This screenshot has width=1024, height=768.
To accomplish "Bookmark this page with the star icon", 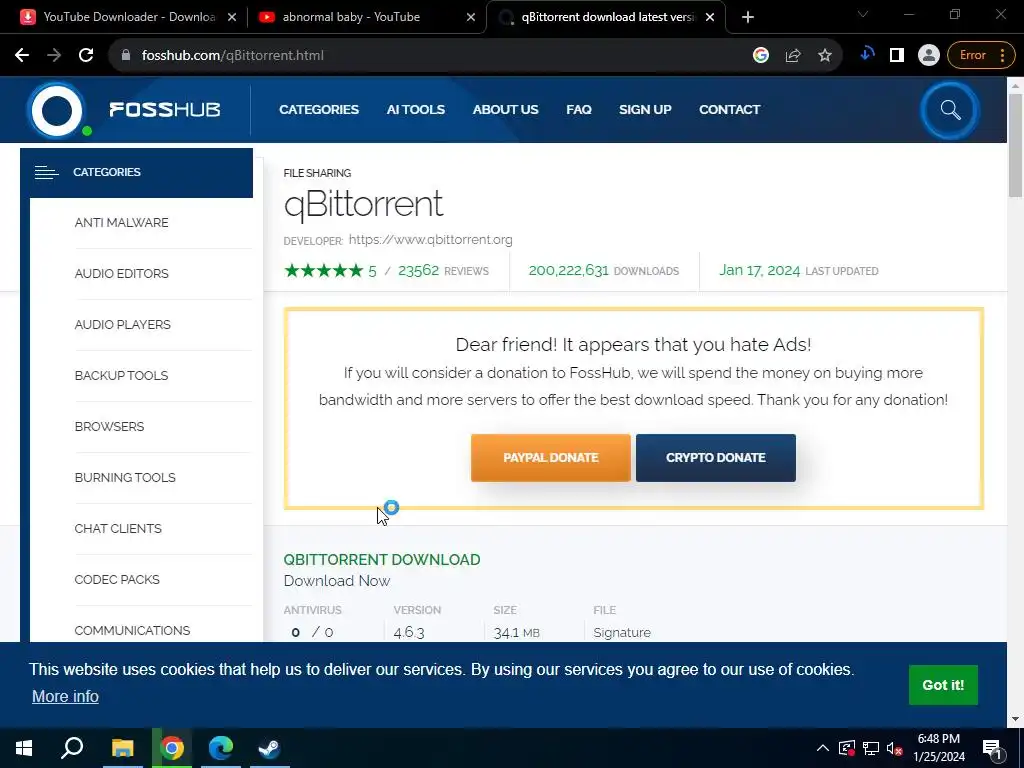I will [825, 56].
